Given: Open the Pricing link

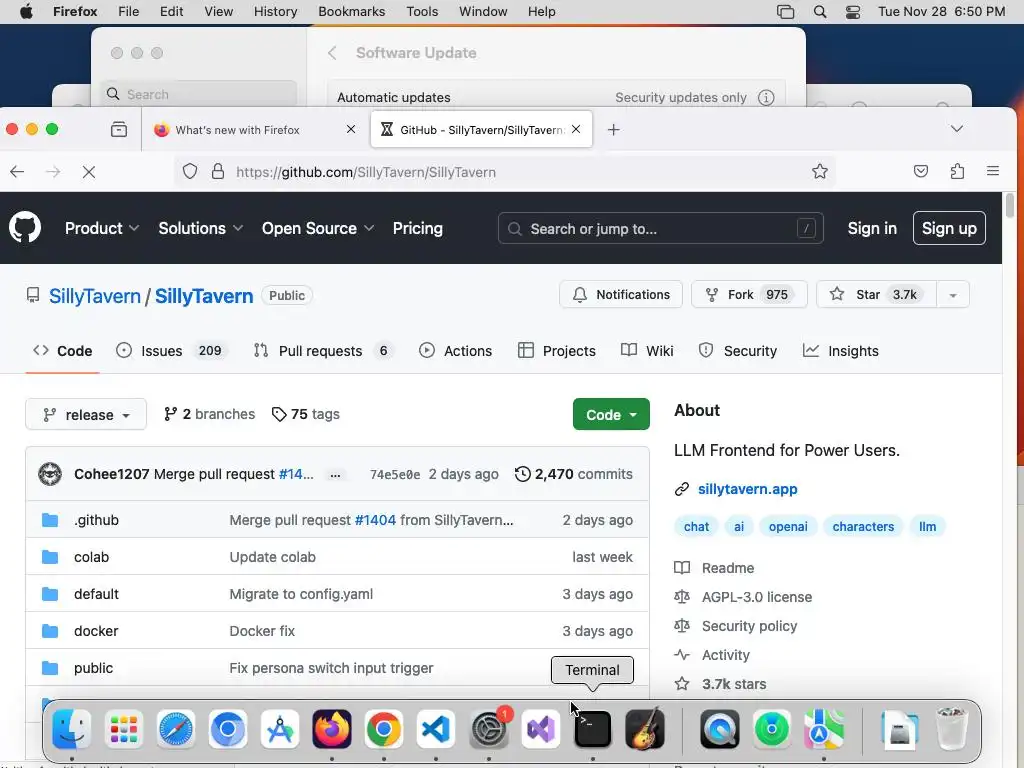Looking at the screenshot, I should [417, 228].
